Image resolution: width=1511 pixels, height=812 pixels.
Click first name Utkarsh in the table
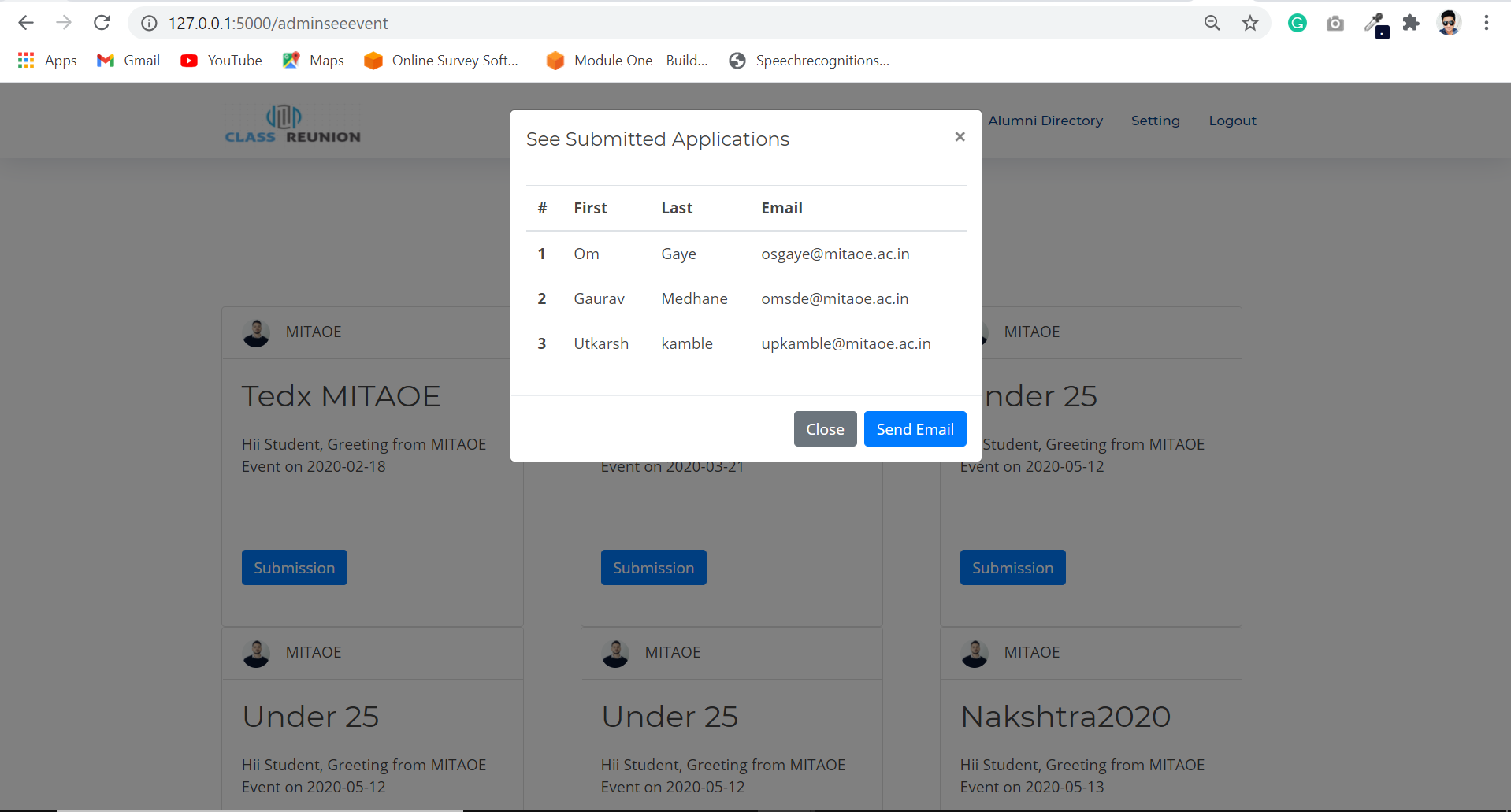click(x=601, y=343)
